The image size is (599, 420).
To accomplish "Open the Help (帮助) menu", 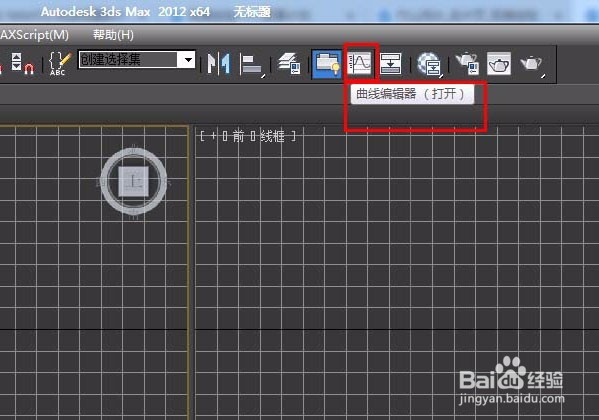I will coord(113,35).
